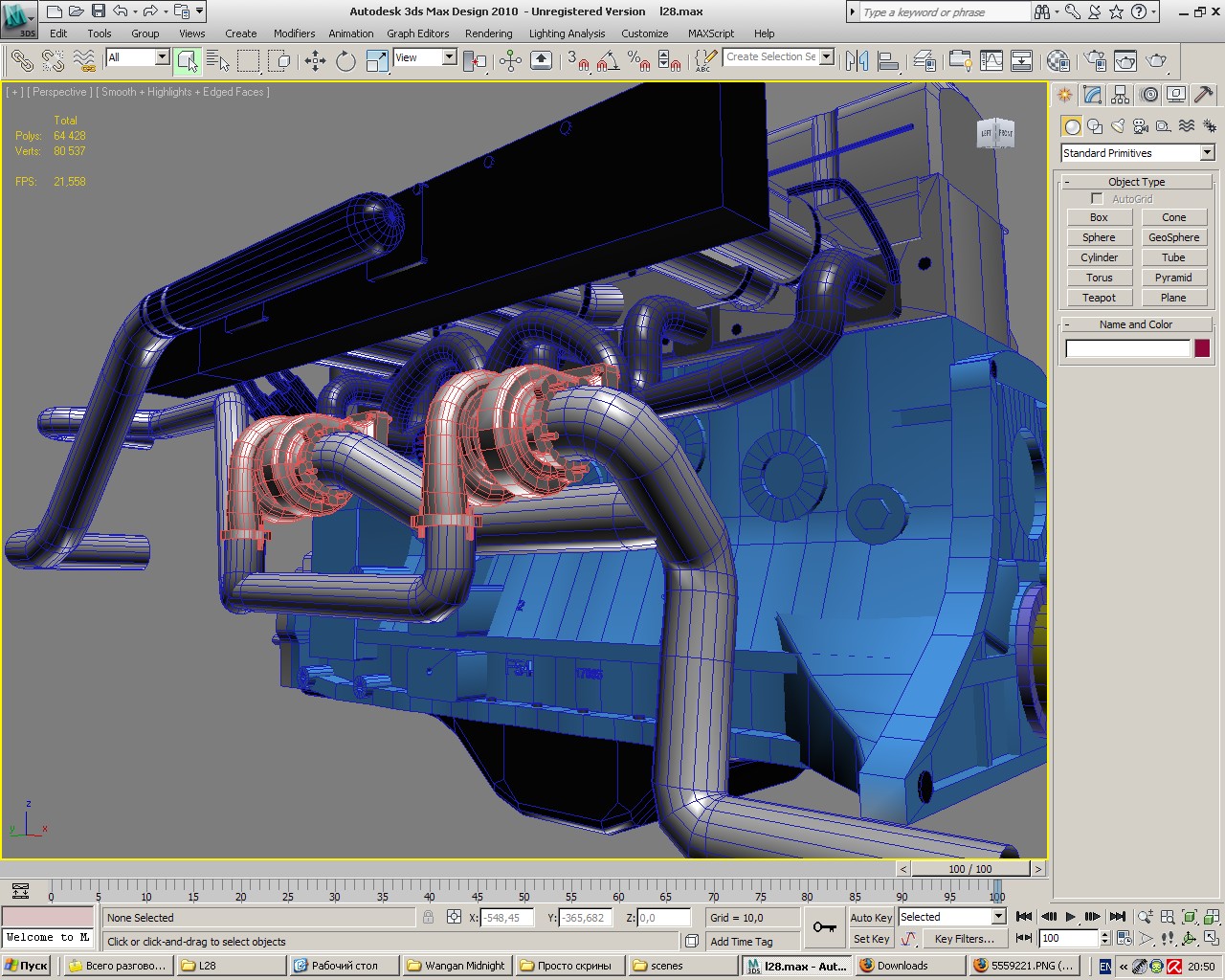Open Curve Editor from toolbar
This screenshot has width=1225, height=980.
pos(991,61)
